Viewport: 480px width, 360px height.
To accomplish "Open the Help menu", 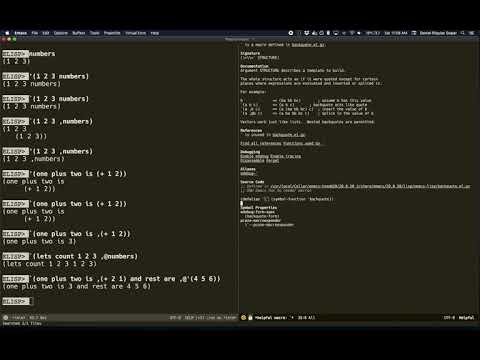I will click(x=155, y=33).
